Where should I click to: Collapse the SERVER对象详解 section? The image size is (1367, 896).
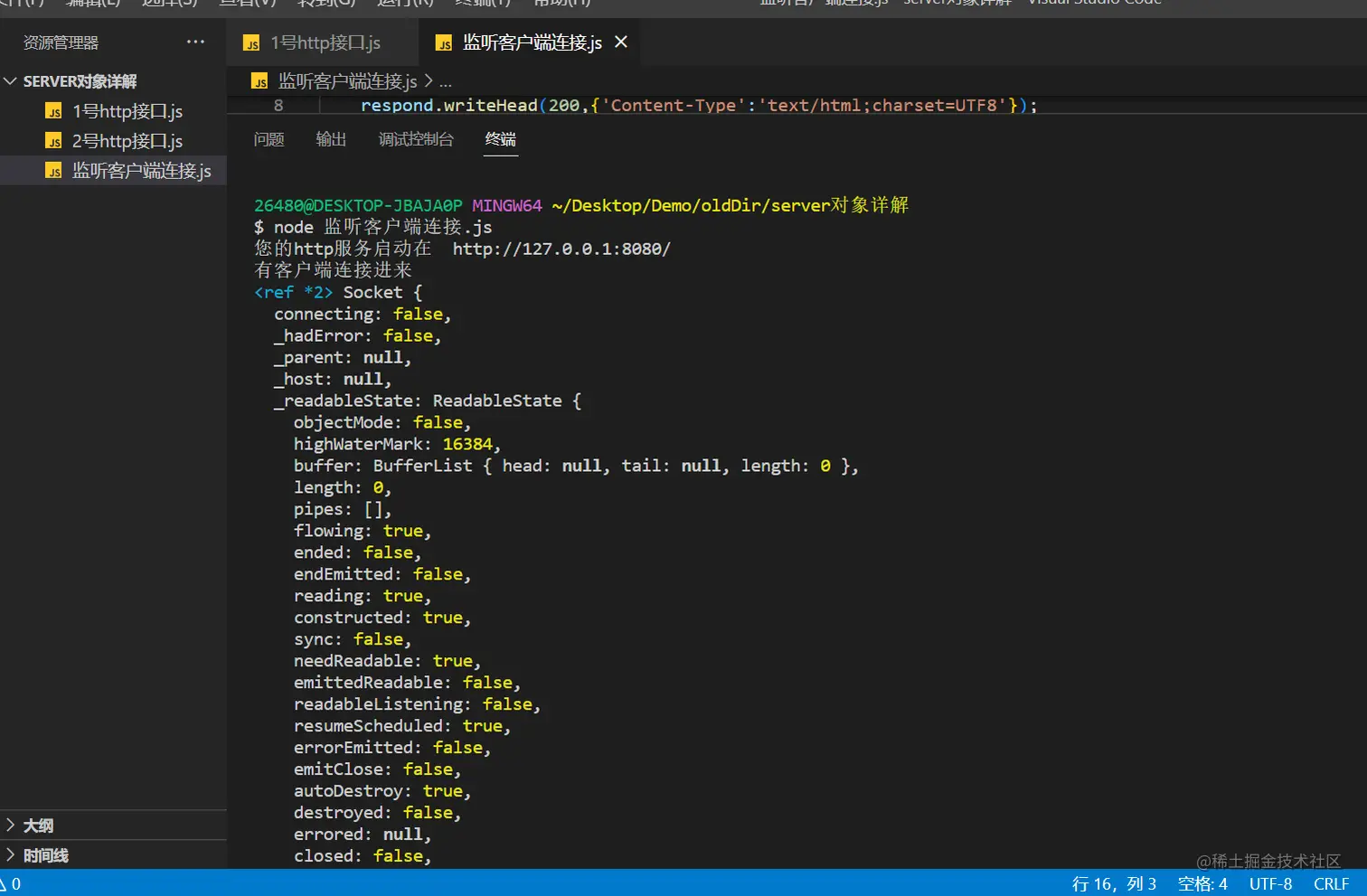pyautogui.click(x=12, y=80)
